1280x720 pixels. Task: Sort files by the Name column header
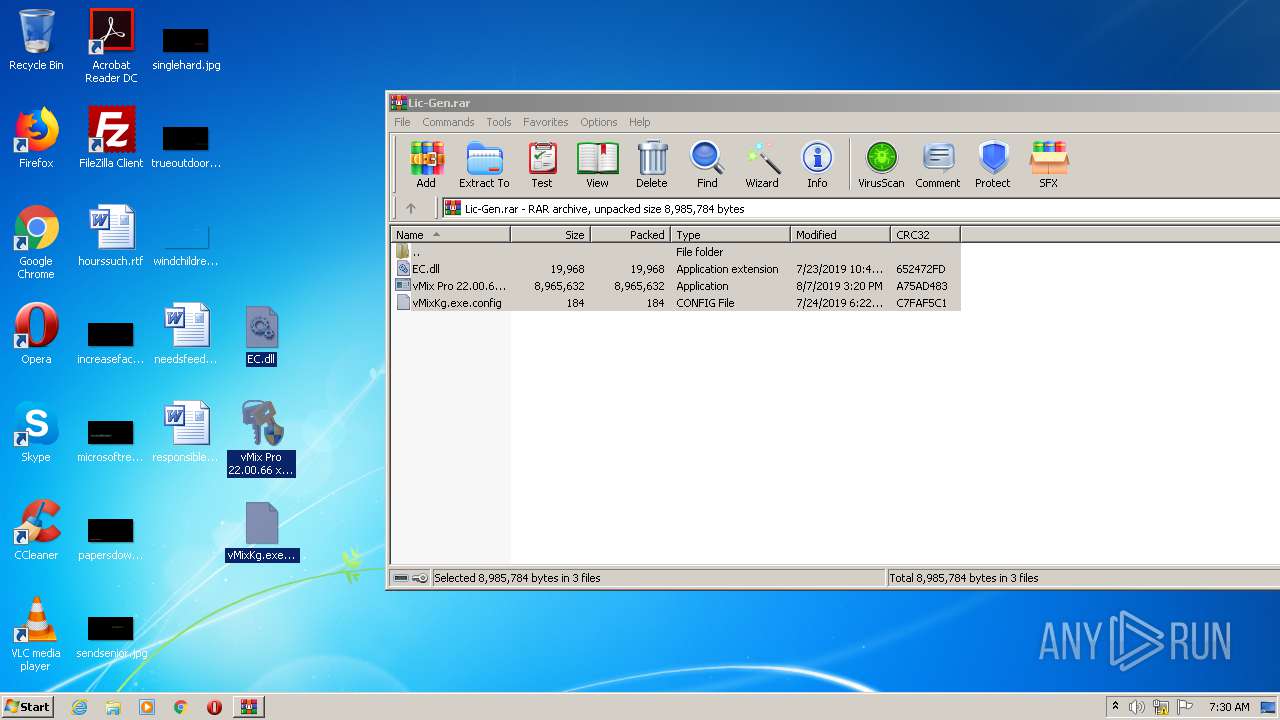450,235
